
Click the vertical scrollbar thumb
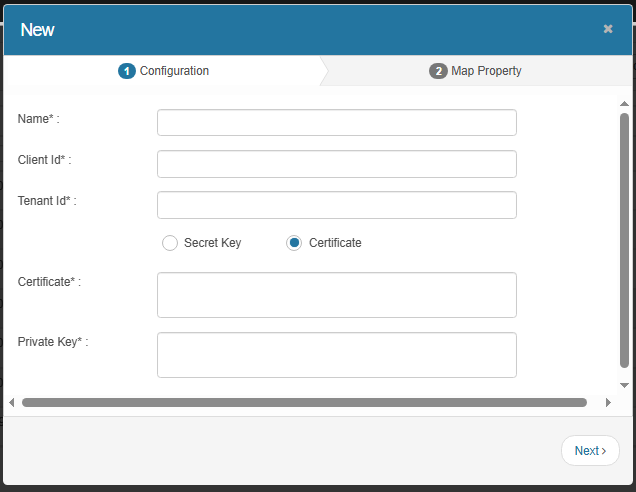point(624,240)
